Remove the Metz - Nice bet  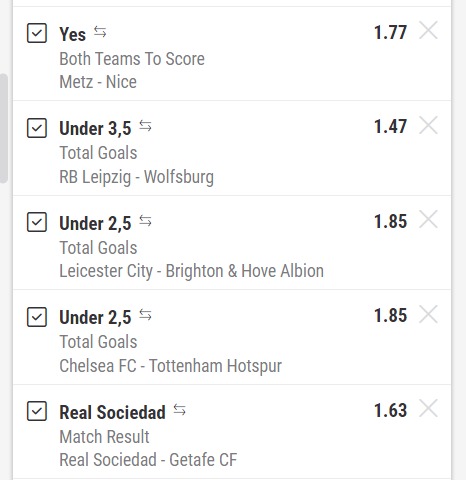(x=428, y=30)
